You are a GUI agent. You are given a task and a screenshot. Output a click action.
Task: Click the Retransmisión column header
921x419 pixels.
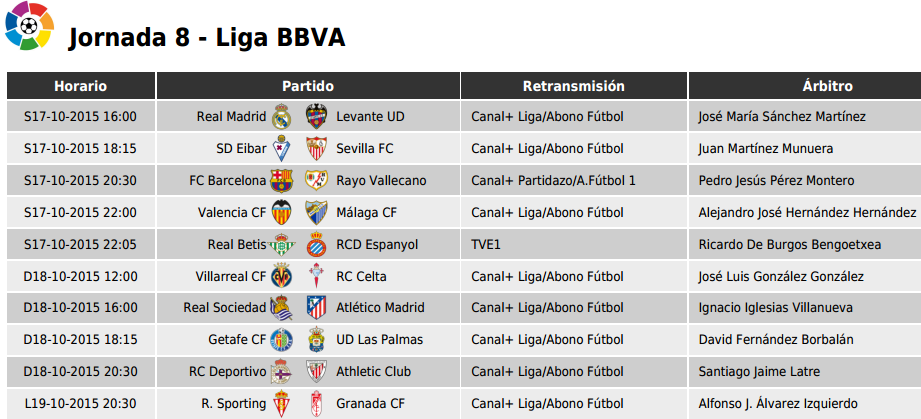pyautogui.click(x=574, y=86)
